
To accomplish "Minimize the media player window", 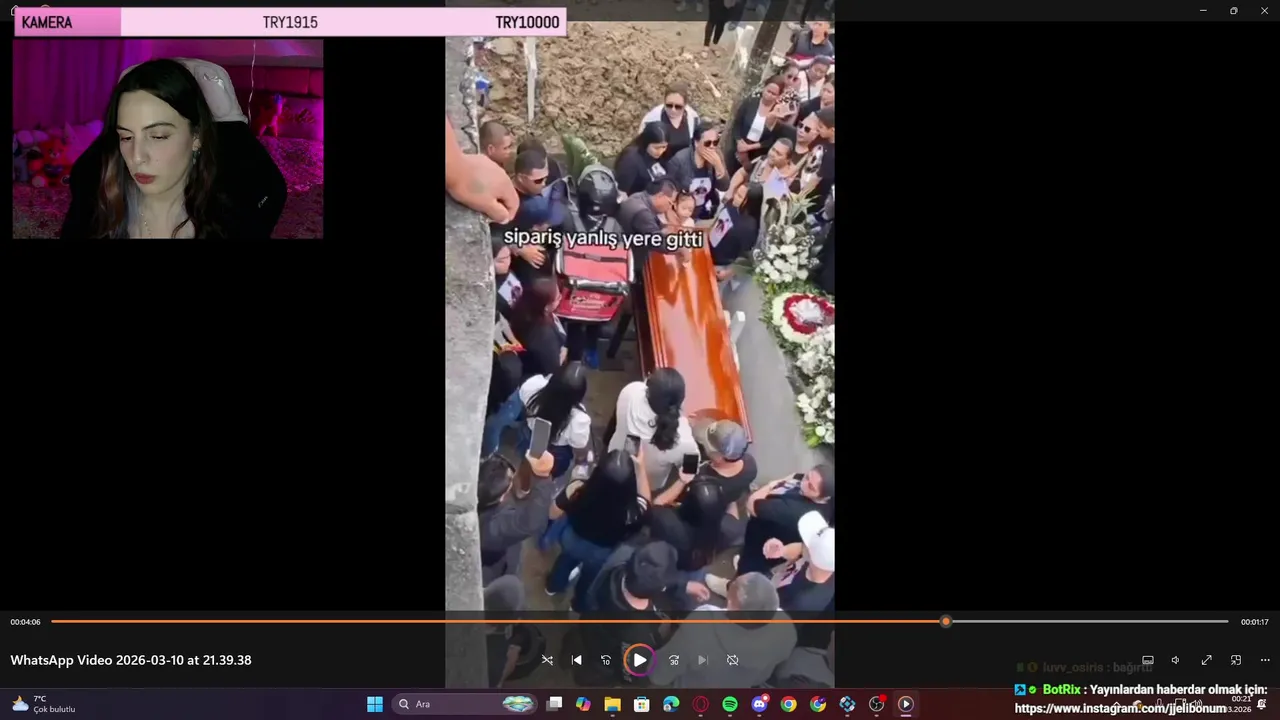I will (x=1203, y=10).
